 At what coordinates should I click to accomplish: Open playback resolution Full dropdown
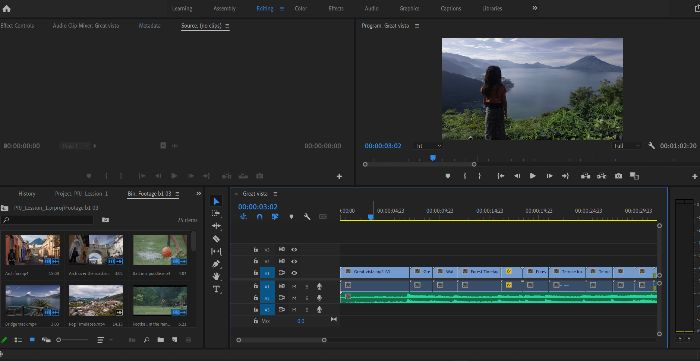627,146
